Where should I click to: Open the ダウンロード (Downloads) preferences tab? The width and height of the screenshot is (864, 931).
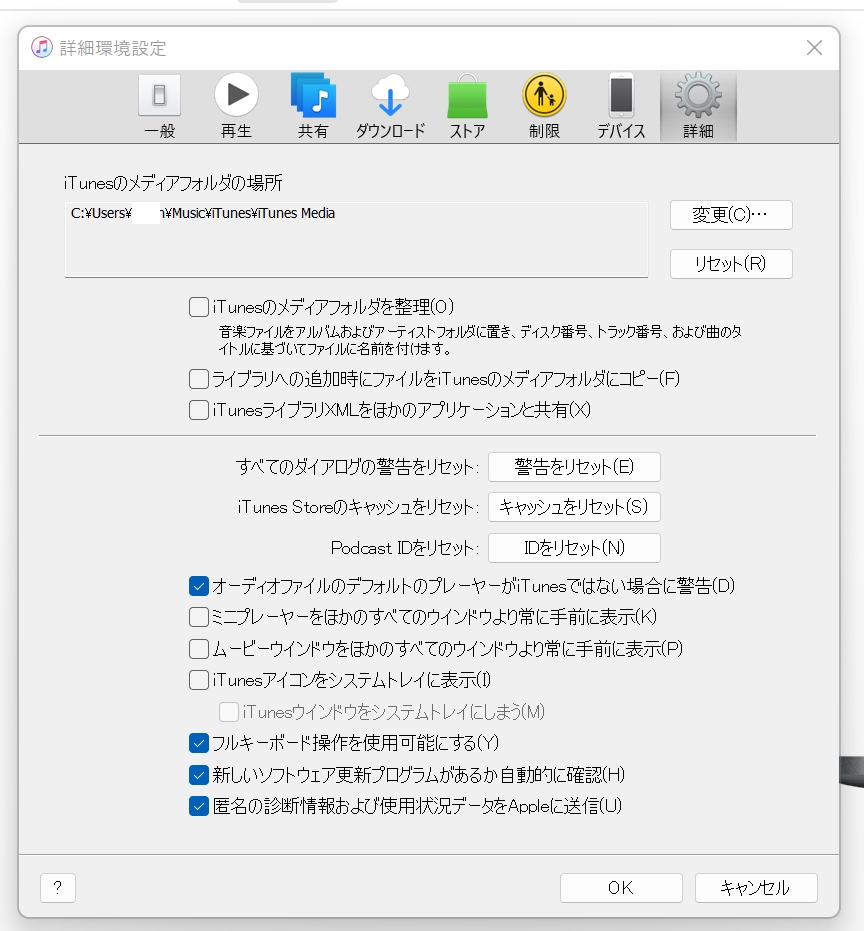[x=390, y=107]
